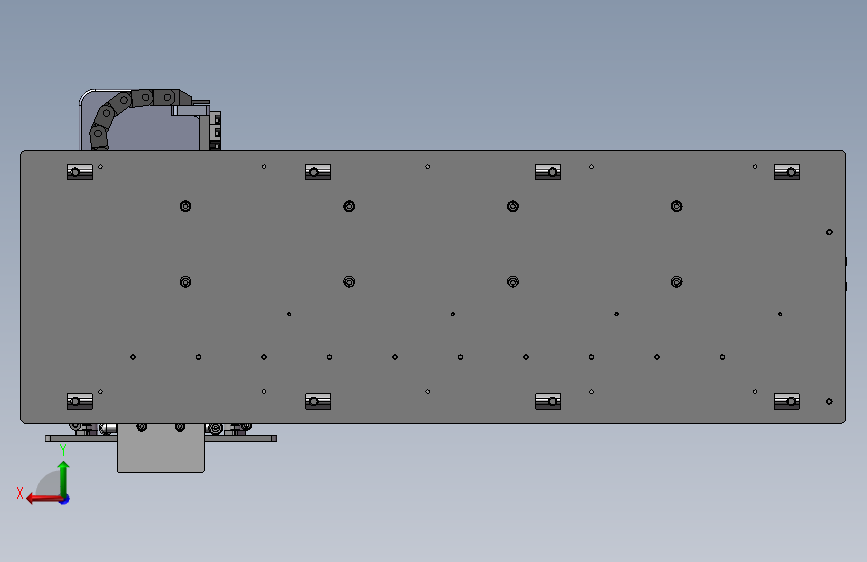Select the large dark gray base plate

coord(433,287)
